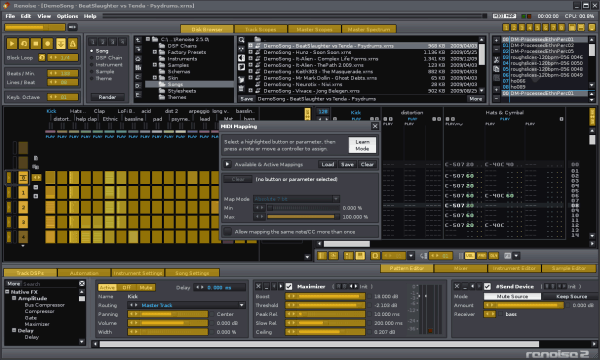Select the DSP Chain radio button
600x360 pixels.
92,58
